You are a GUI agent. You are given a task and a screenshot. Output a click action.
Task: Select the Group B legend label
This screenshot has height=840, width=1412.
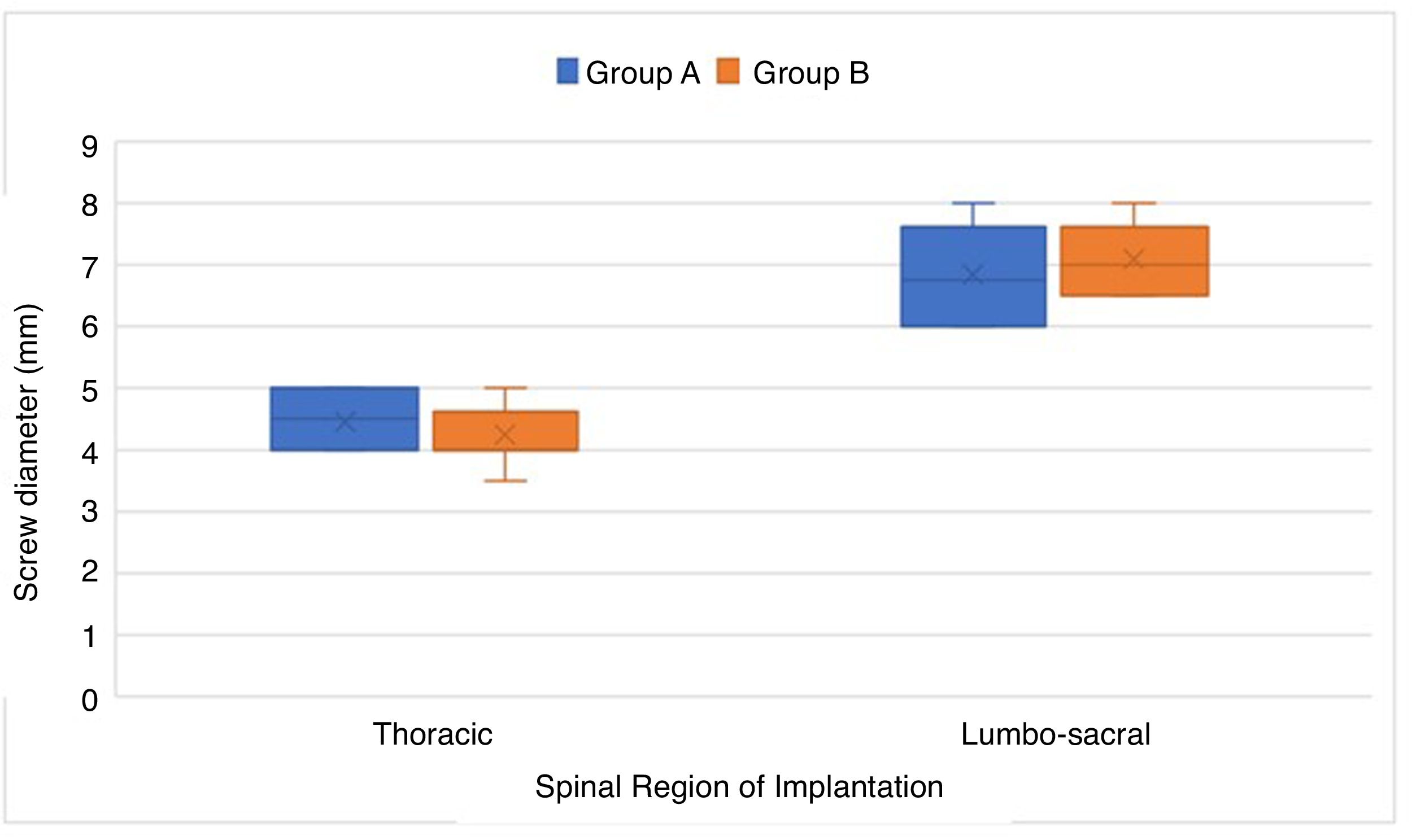(810, 73)
